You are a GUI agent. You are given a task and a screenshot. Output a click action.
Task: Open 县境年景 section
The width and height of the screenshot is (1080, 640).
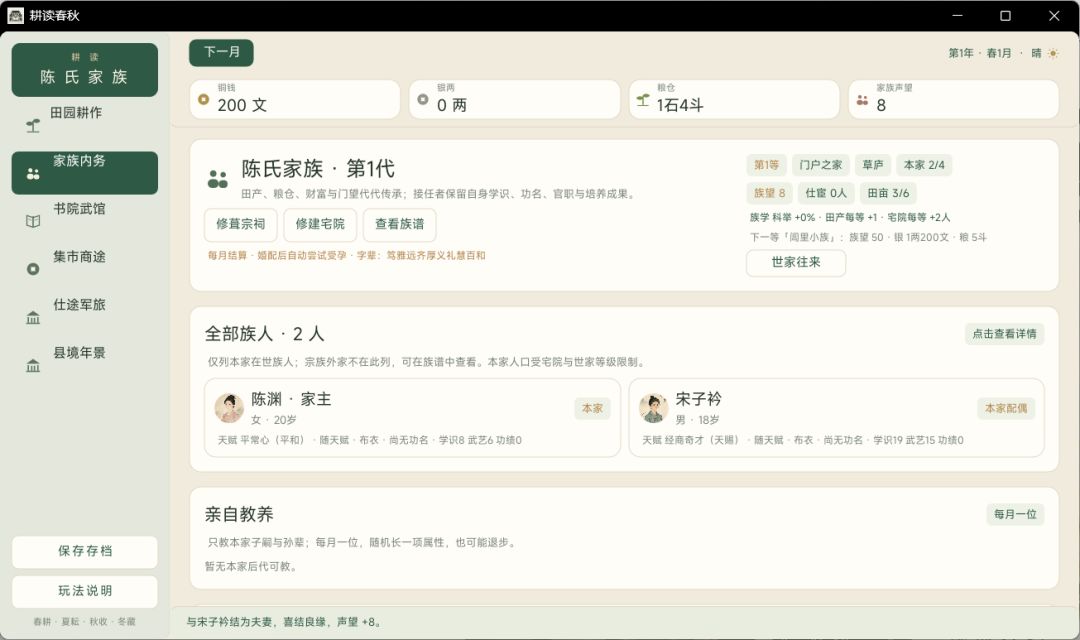tap(85, 365)
